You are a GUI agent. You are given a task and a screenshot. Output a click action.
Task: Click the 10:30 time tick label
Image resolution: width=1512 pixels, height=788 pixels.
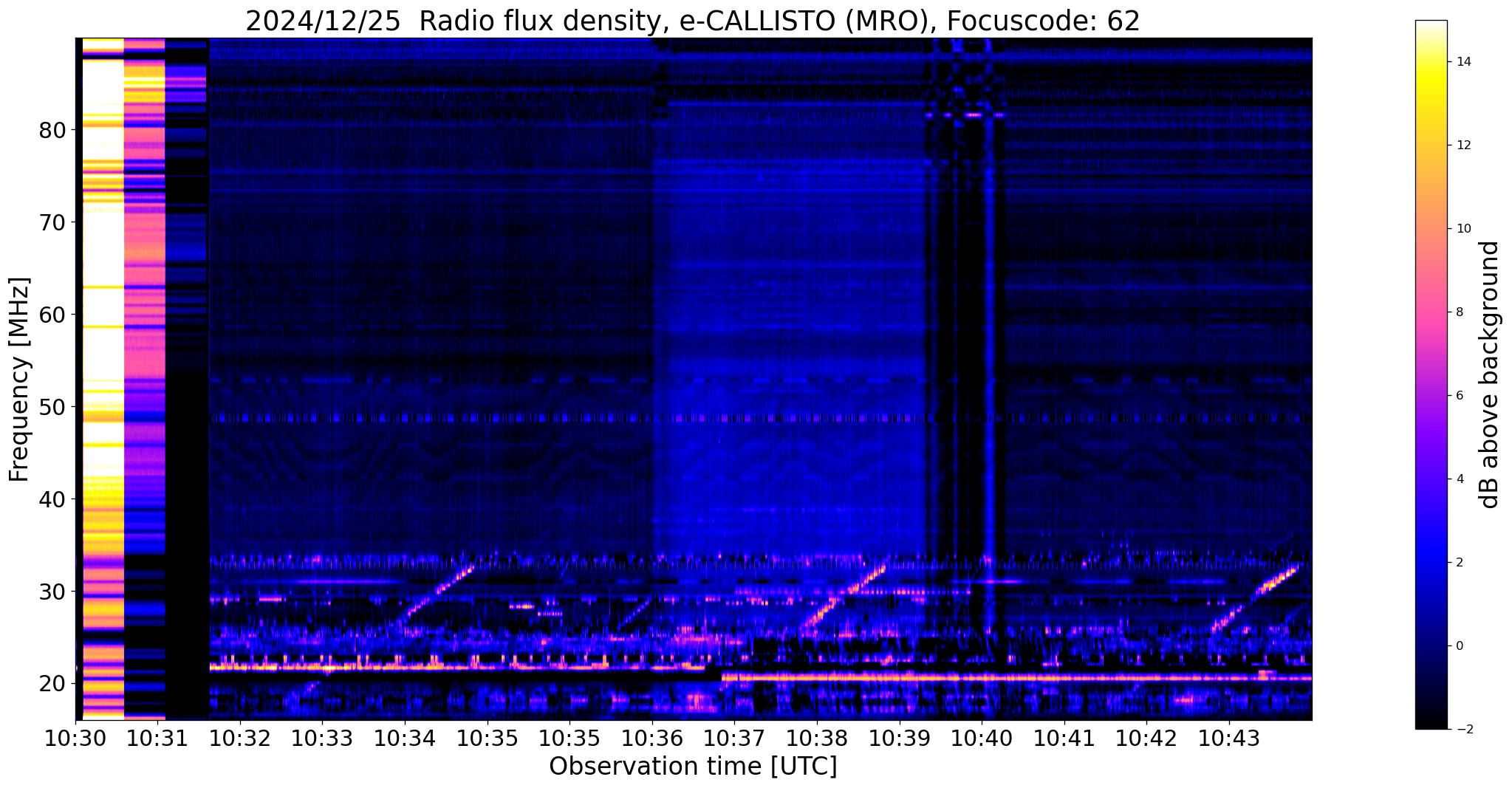tap(75, 739)
